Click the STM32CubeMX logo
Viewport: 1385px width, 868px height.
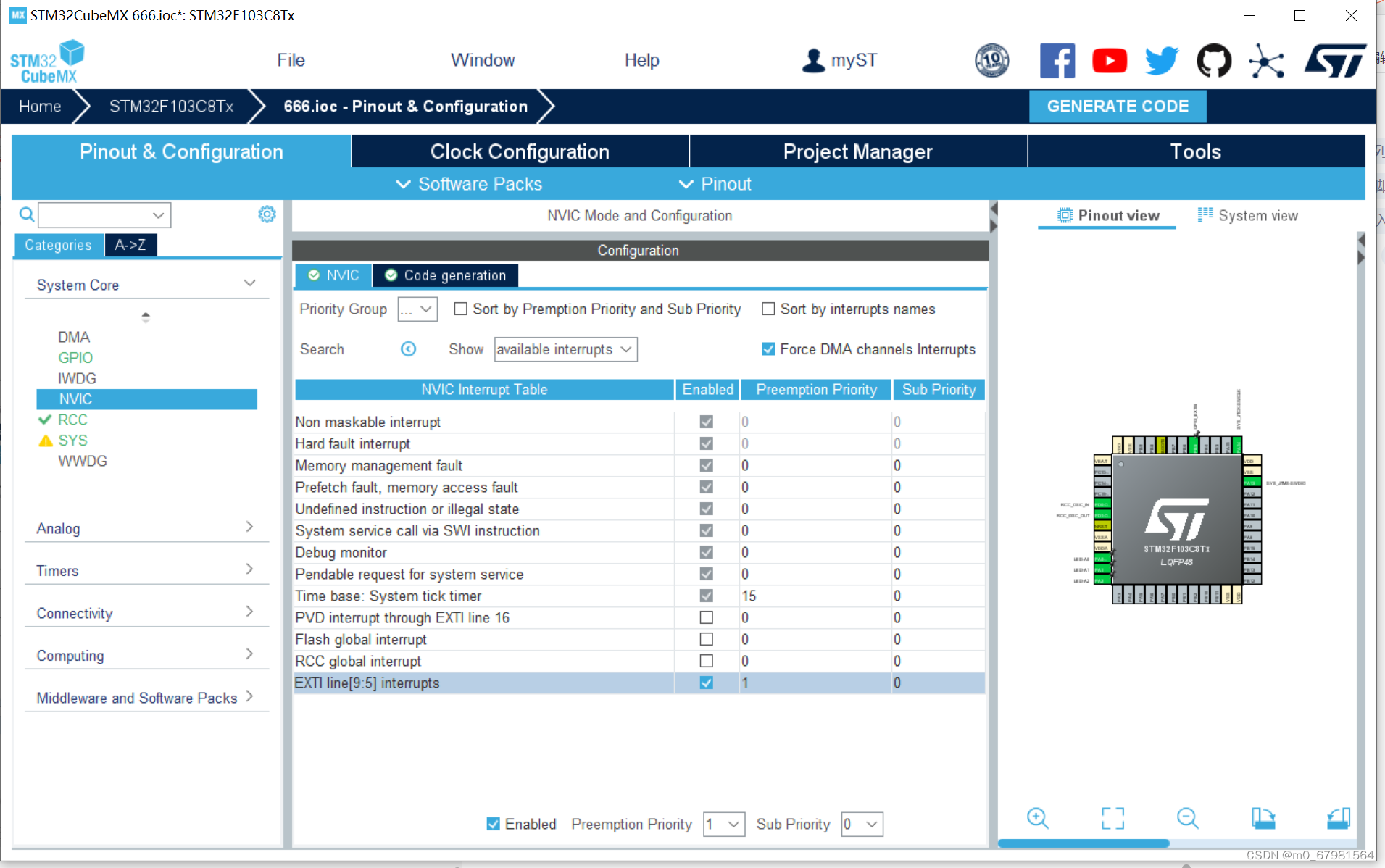(x=47, y=62)
